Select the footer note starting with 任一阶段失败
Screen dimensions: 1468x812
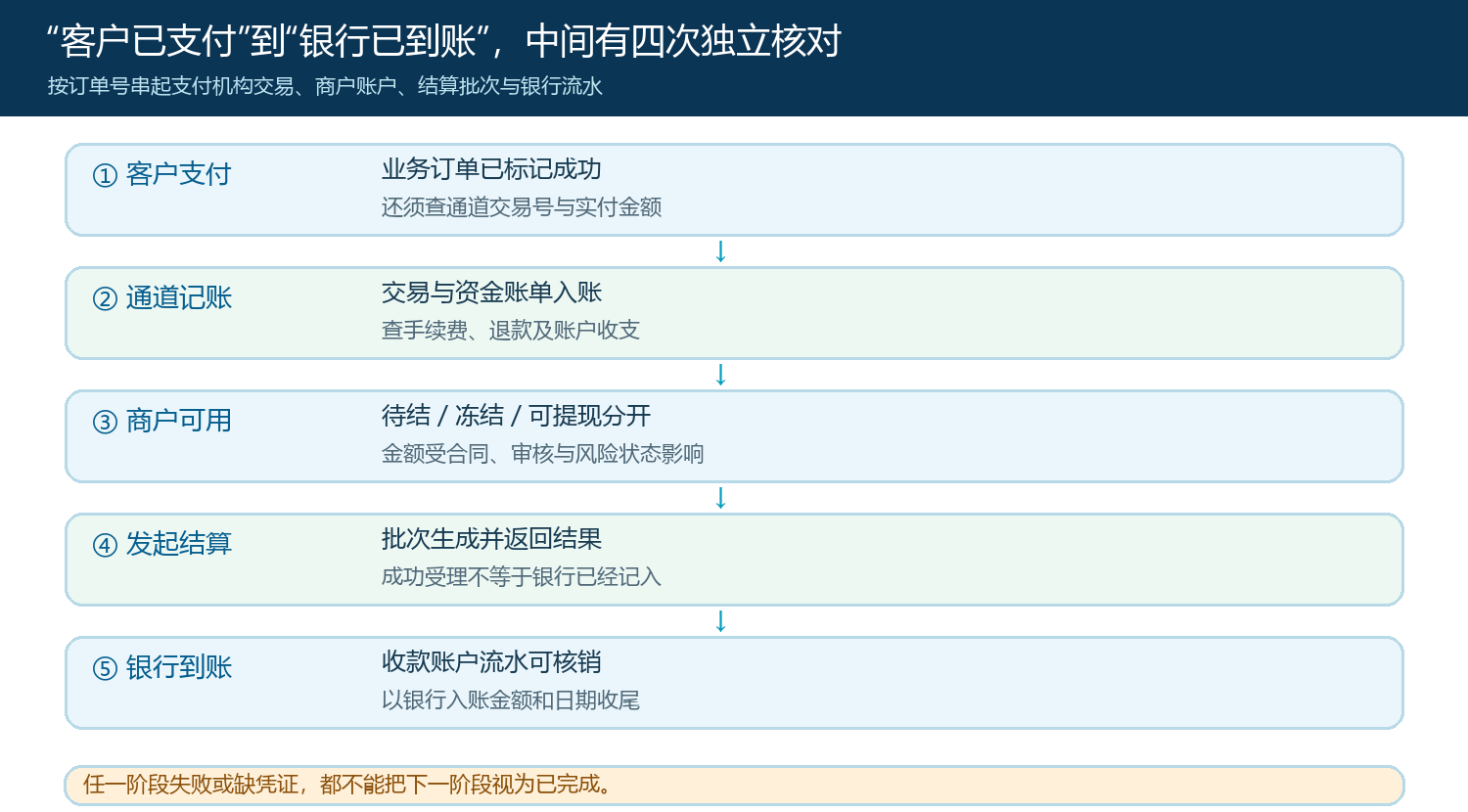click(349, 785)
